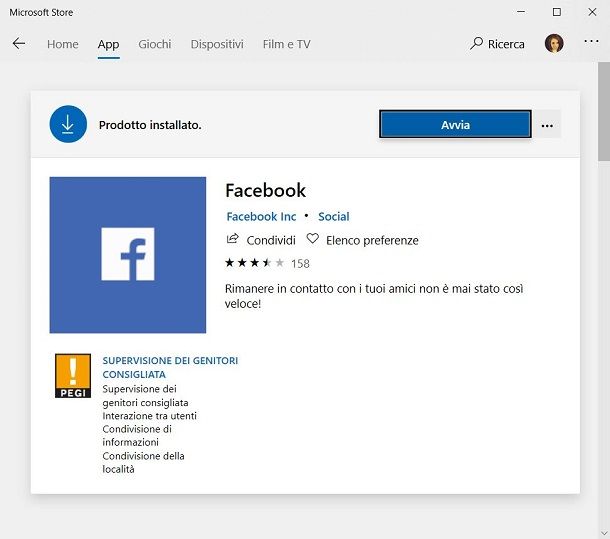
Task: Click the scrollbar down arrow
Action: [604, 533]
